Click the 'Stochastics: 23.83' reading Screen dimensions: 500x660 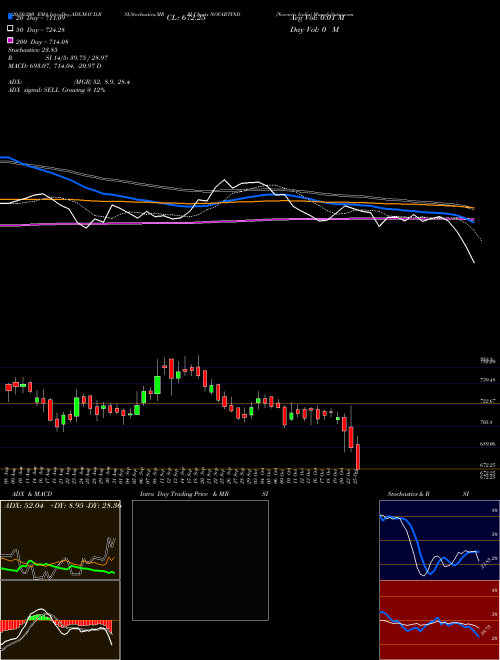[x=32, y=50]
